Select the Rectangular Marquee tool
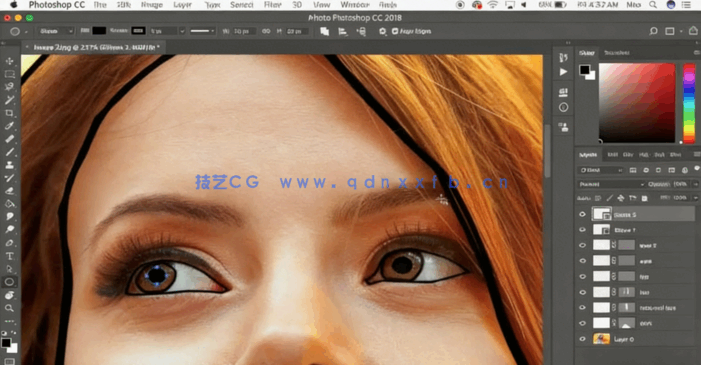 [x=9, y=74]
